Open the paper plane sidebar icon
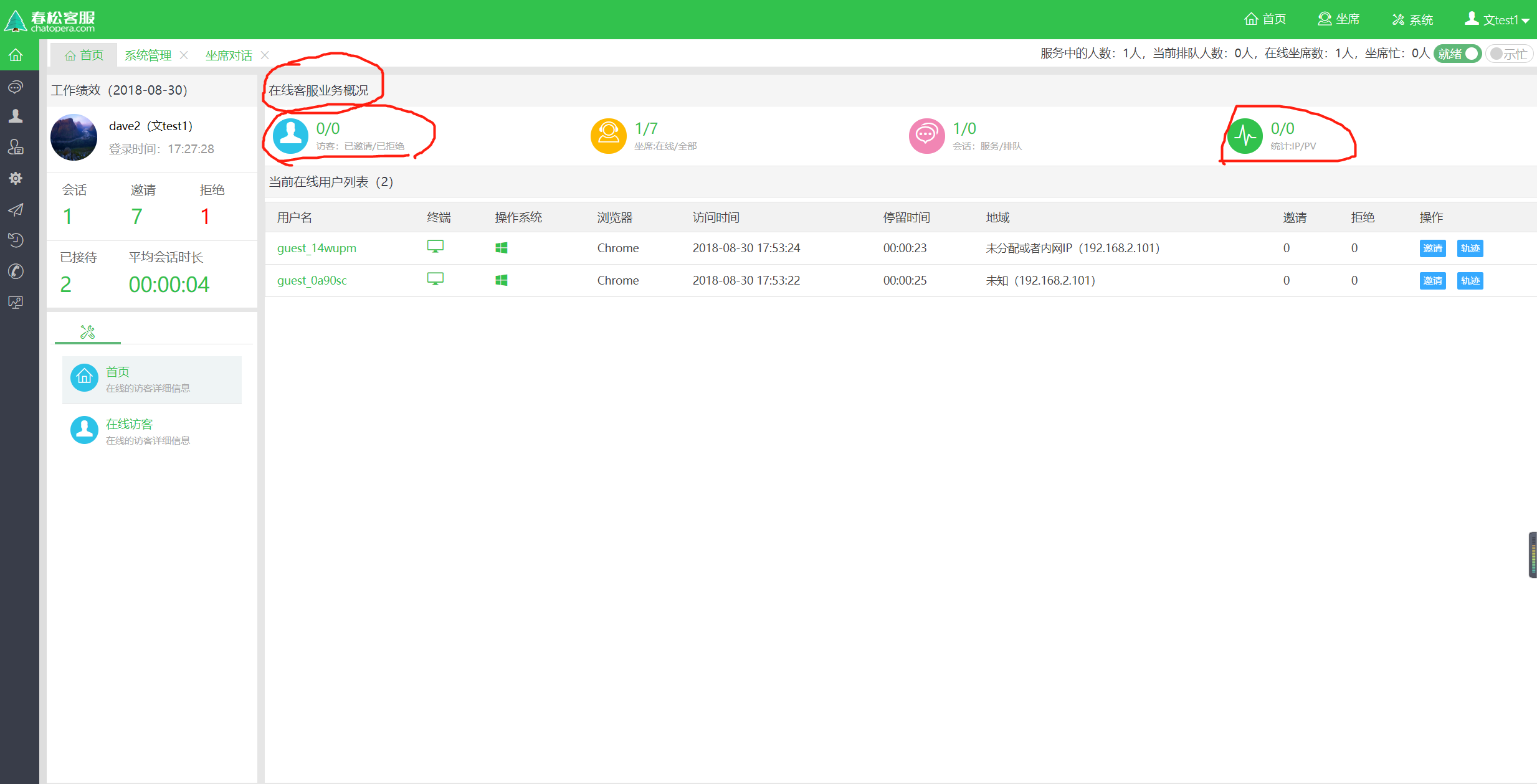This screenshot has width=1537, height=784. tap(16, 209)
